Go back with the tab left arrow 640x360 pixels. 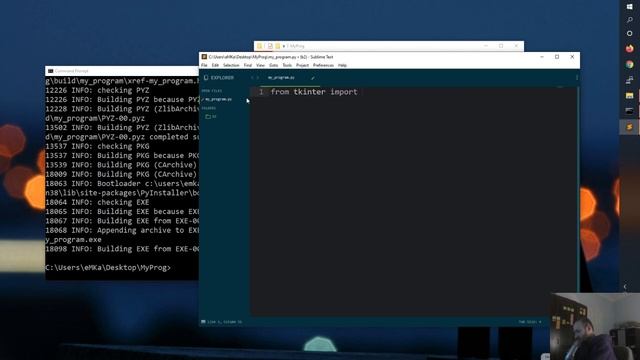coord(252,78)
